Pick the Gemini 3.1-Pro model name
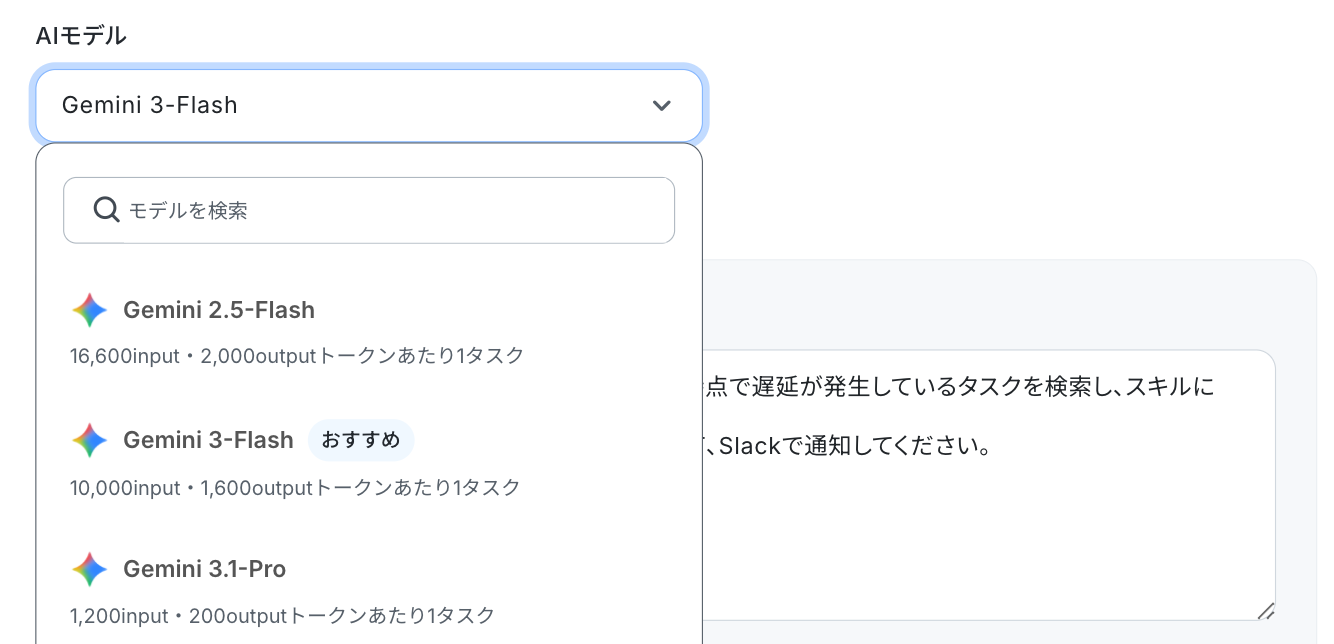1334x644 pixels. click(x=205, y=569)
